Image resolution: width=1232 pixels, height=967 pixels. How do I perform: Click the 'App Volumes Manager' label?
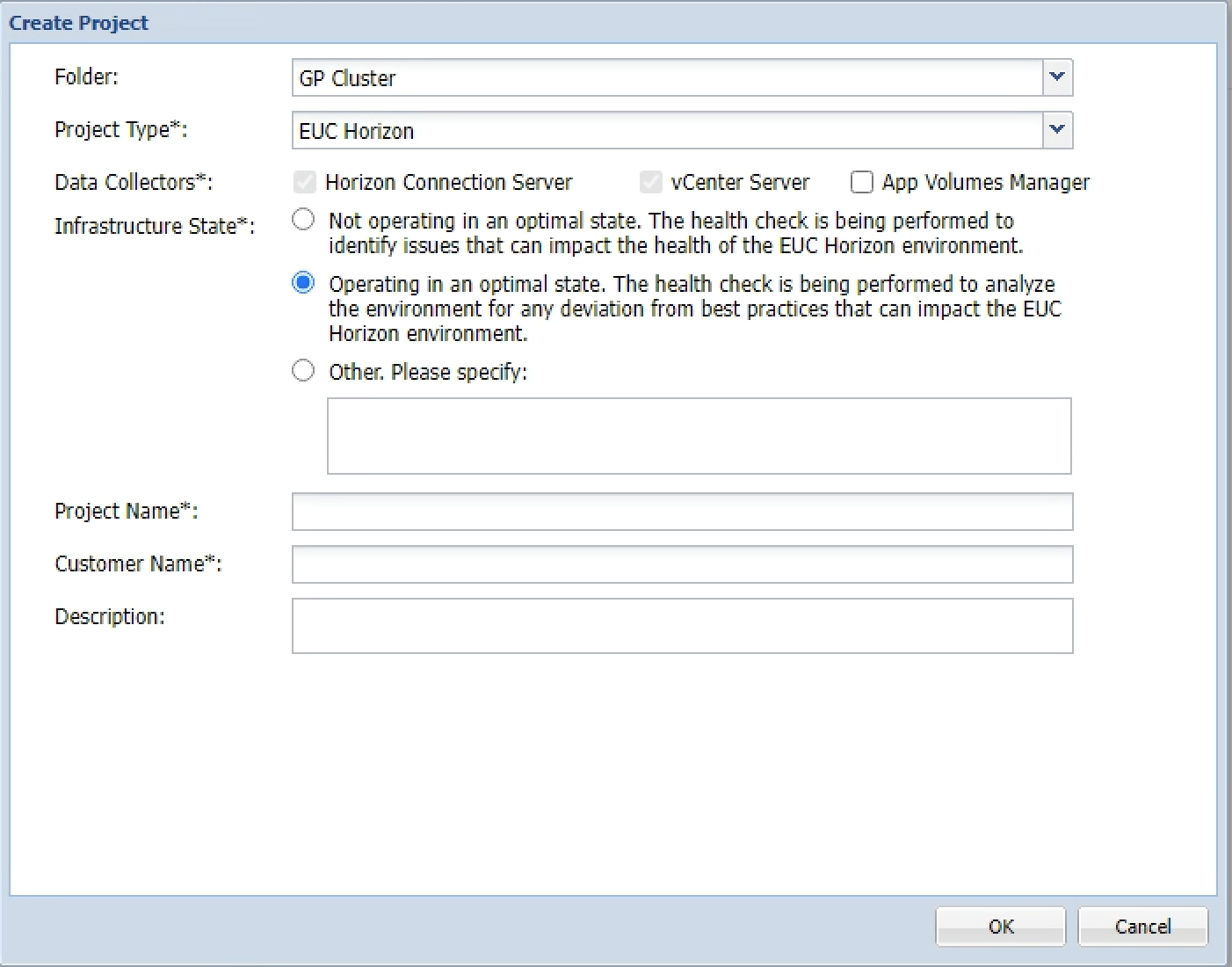986,182
